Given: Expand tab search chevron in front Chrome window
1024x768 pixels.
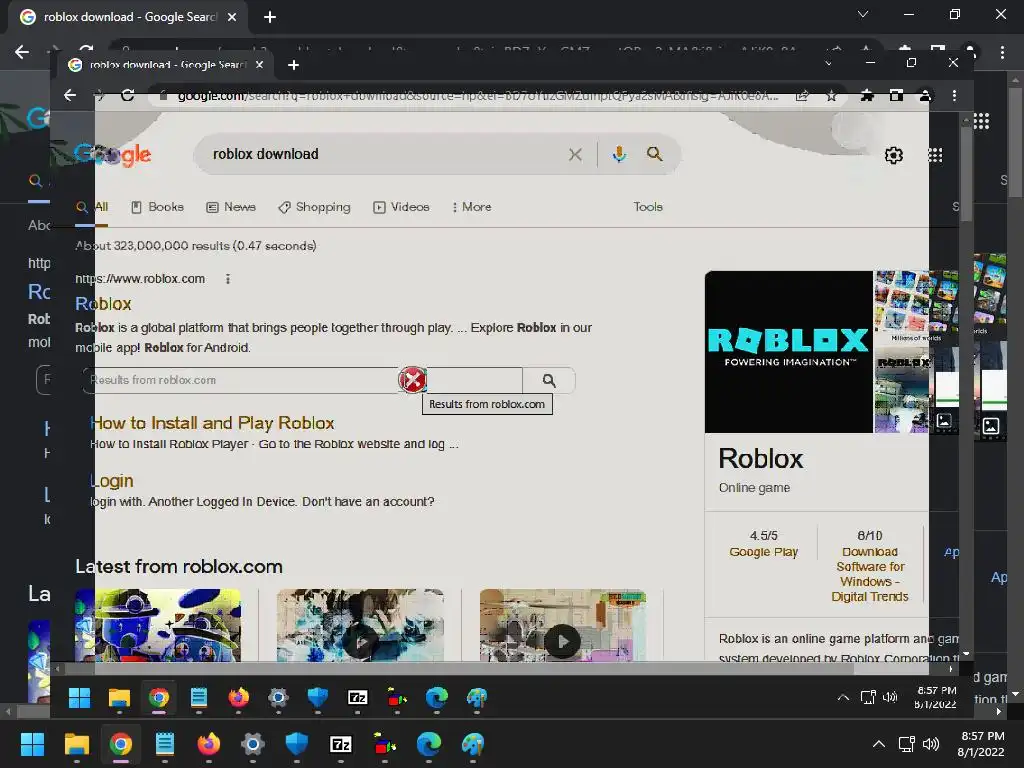Looking at the screenshot, I should (828, 63).
